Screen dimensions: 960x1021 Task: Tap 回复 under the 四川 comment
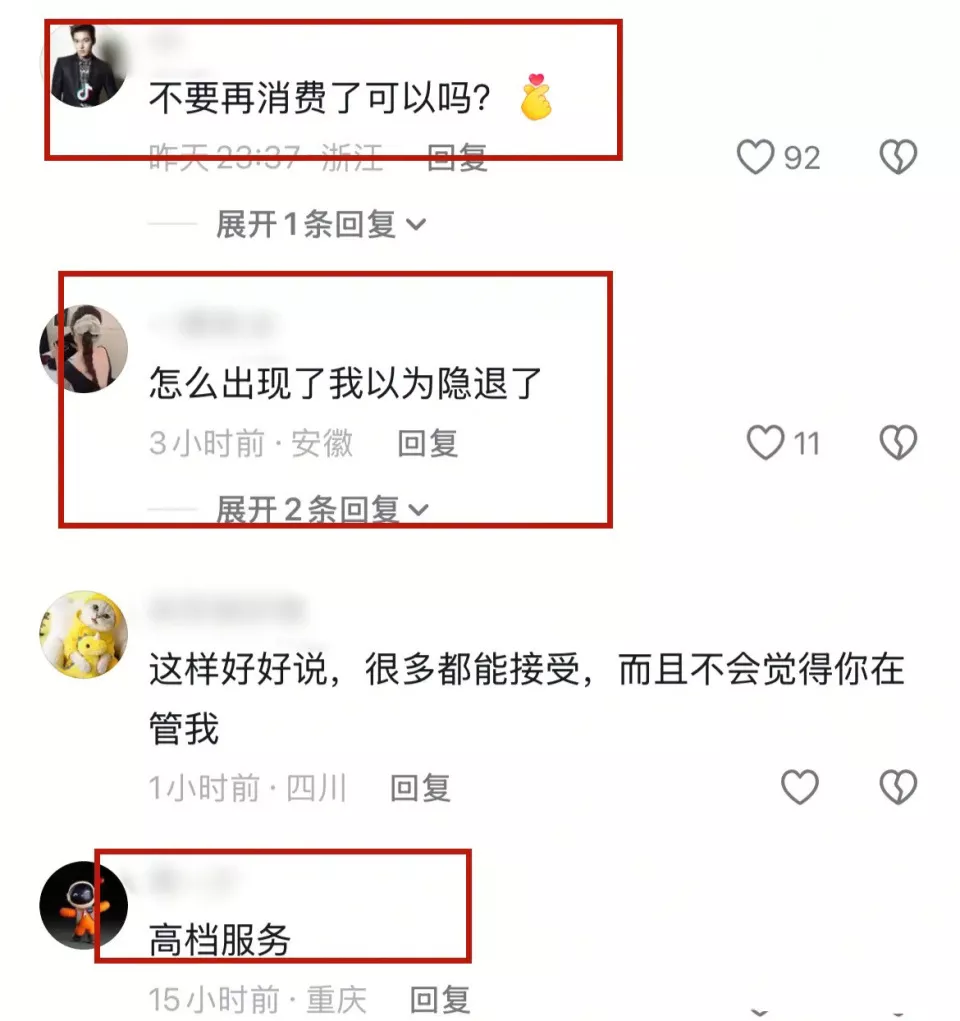420,788
